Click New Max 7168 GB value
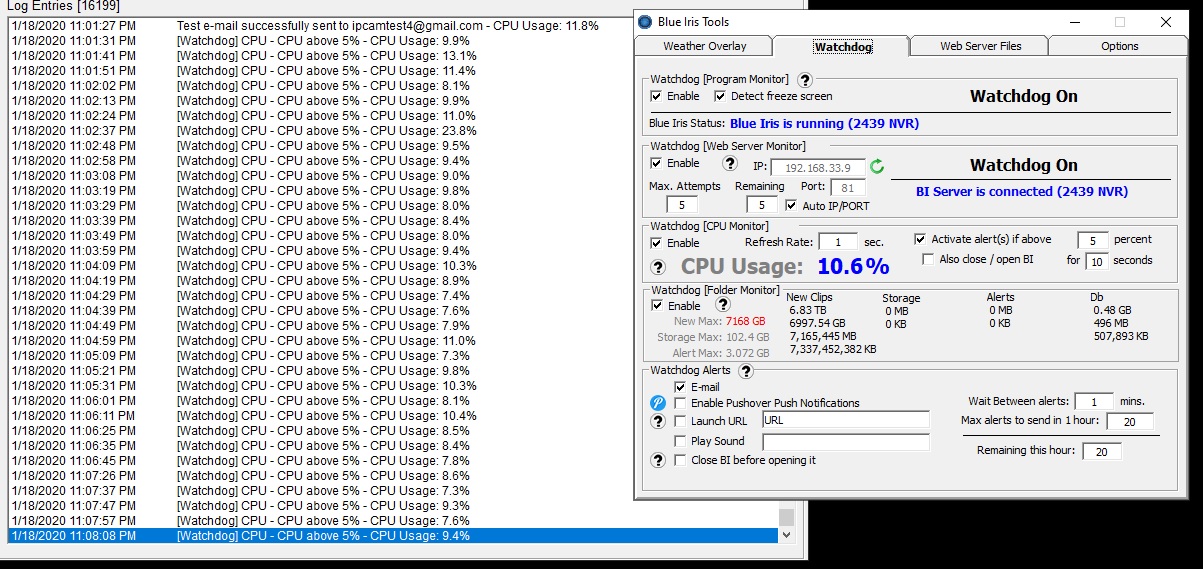 [745, 321]
